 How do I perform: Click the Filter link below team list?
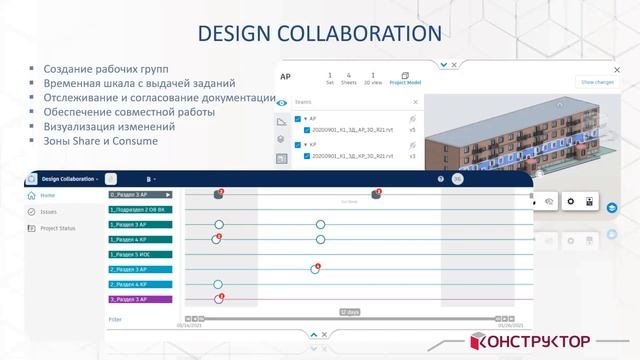coord(115,319)
